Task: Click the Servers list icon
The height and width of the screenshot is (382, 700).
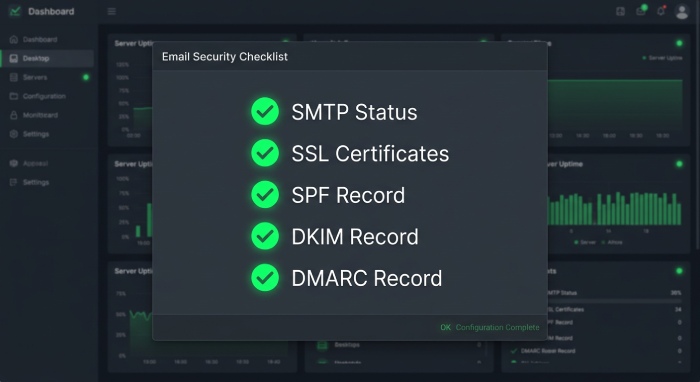Action: (14, 77)
